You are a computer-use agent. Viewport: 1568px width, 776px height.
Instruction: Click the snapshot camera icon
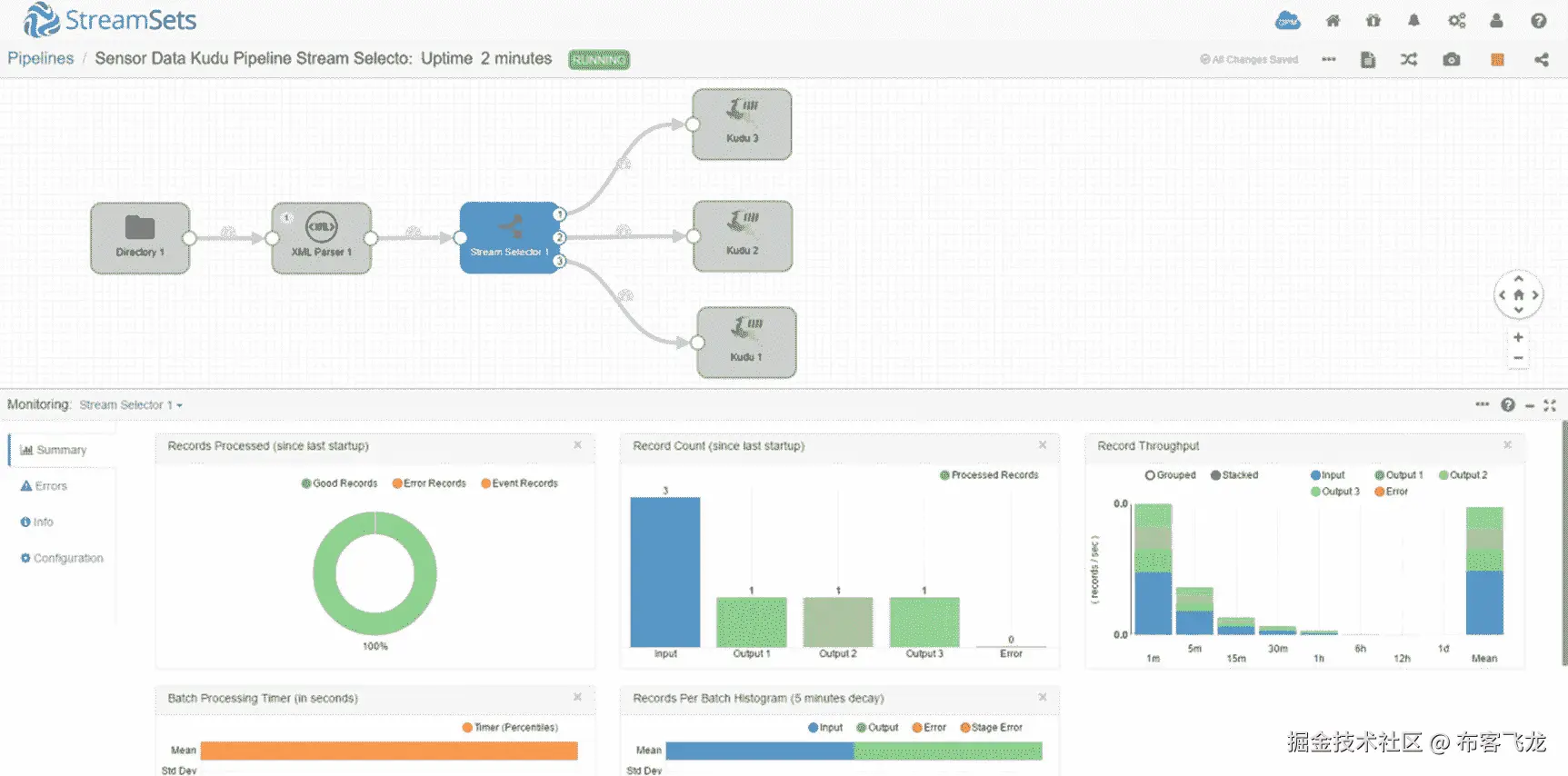coord(1452,60)
